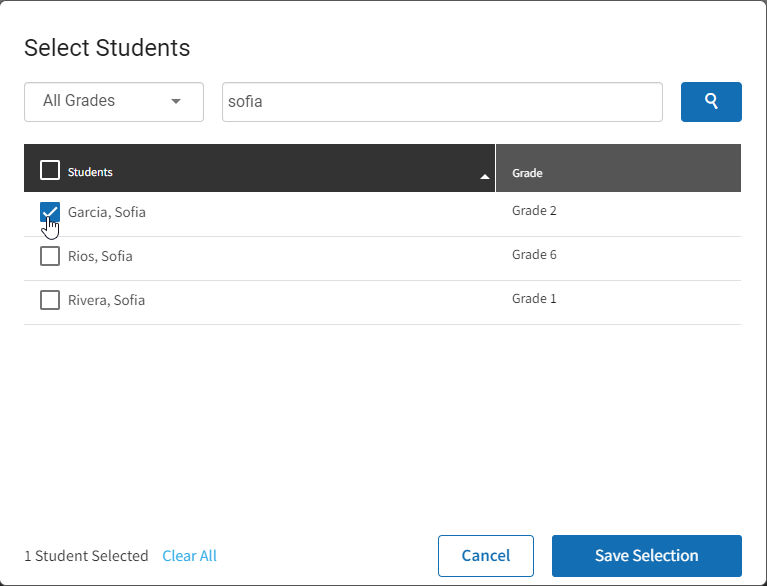The height and width of the screenshot is (586, 767).
Task: Click the magnifying glass search button
Action: click(x=711, y=102)
